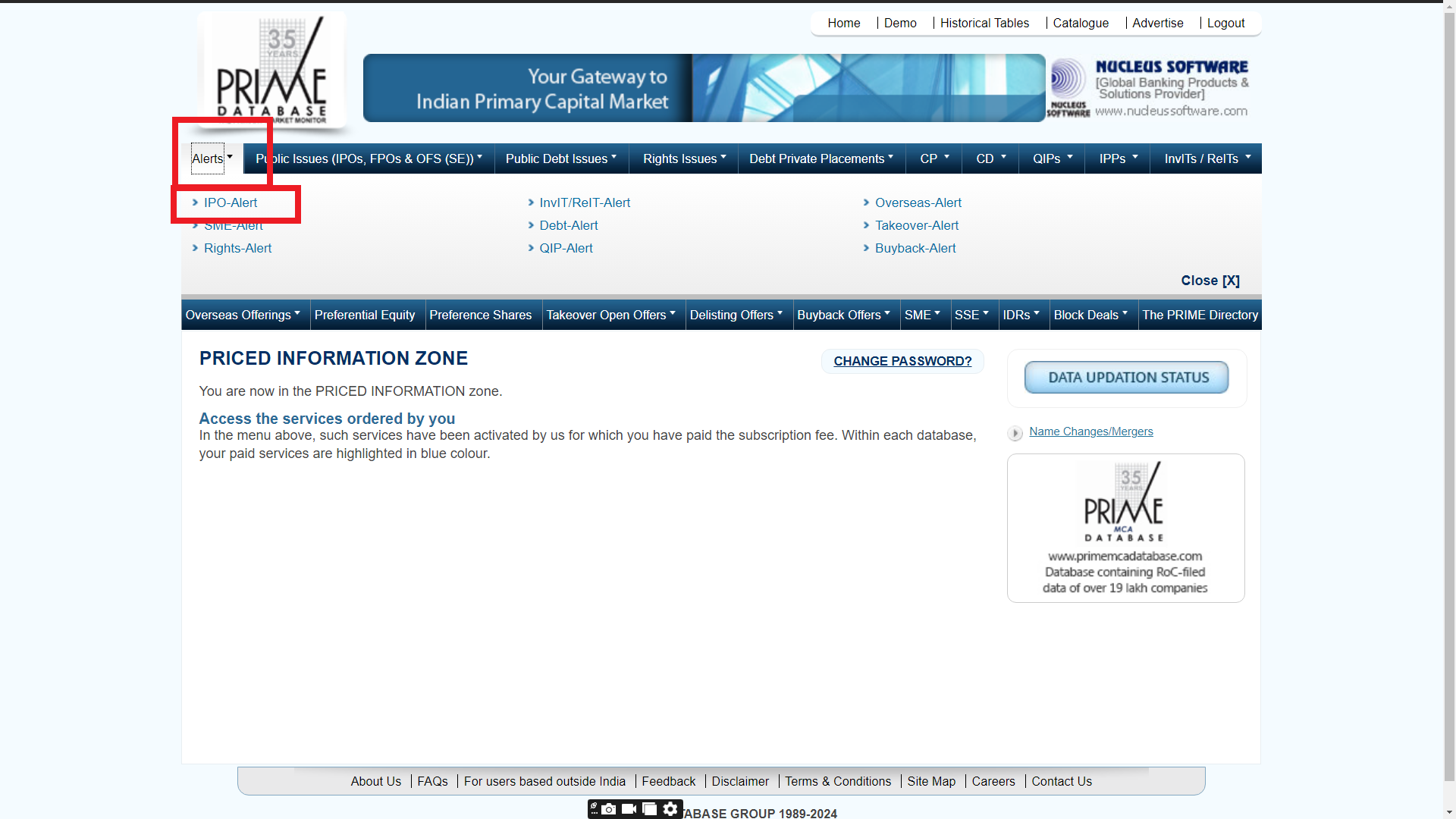Viewport: 1456px width, 819px height.
Task: Open the IPO-Alert link
Action: point(231,202)
